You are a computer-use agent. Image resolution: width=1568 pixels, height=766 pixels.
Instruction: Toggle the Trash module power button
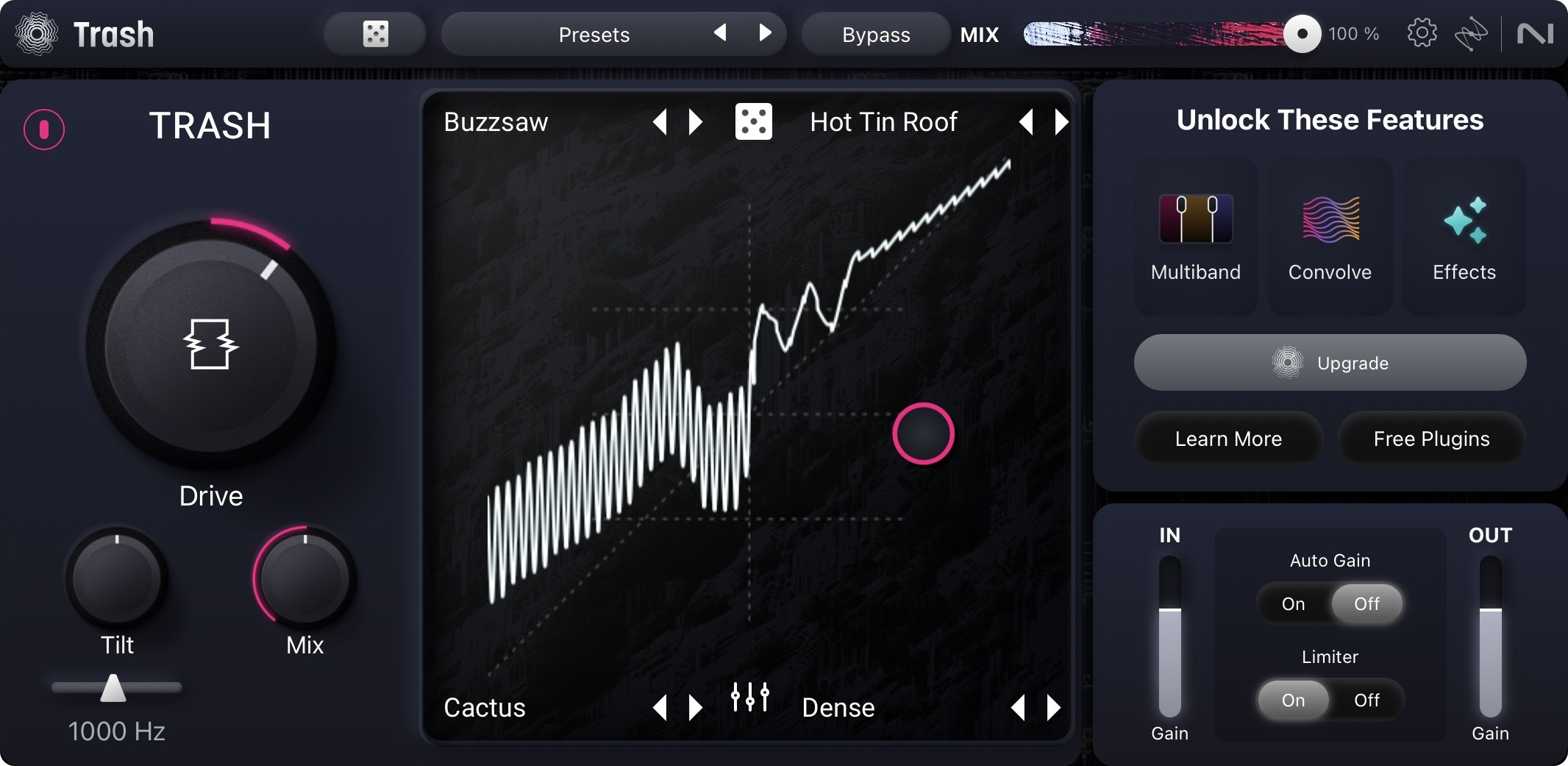pos(44,130)
